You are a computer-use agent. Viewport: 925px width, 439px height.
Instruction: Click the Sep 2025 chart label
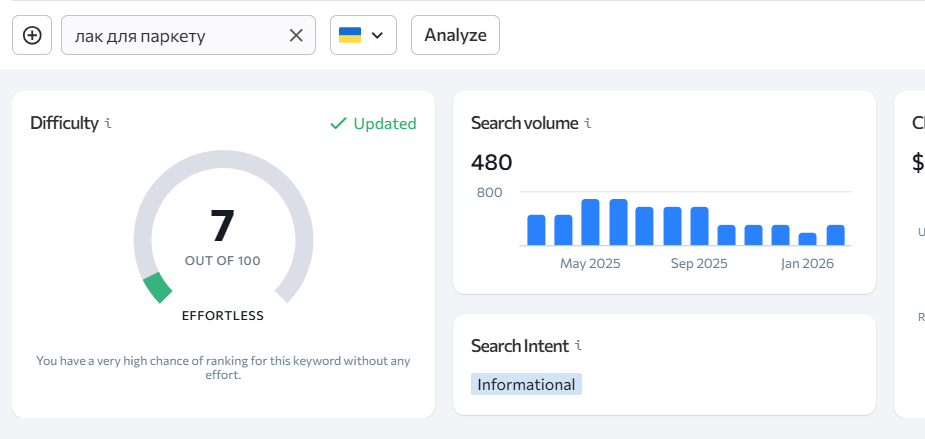[x=698, y=264]
